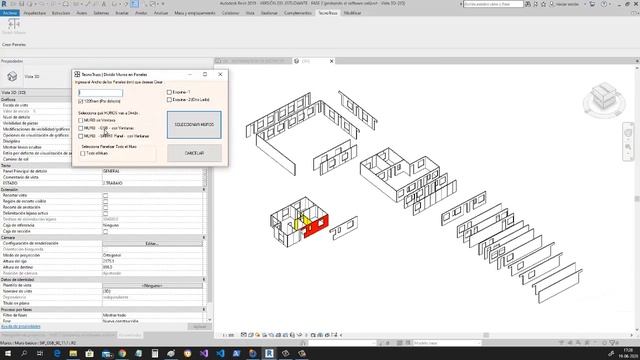Switch to the Complementos ribbon tab
Viewport: 640px width, 360px height.
tap(298, 13)
